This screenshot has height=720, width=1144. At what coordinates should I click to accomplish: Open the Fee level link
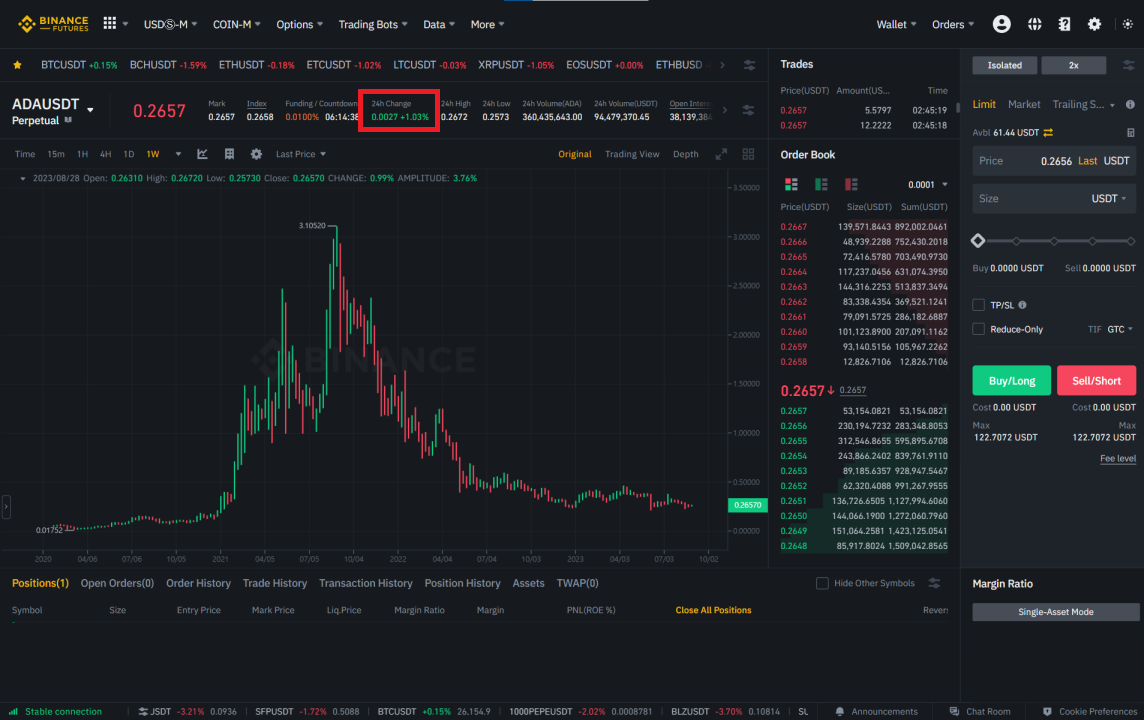click(1118, 458)
